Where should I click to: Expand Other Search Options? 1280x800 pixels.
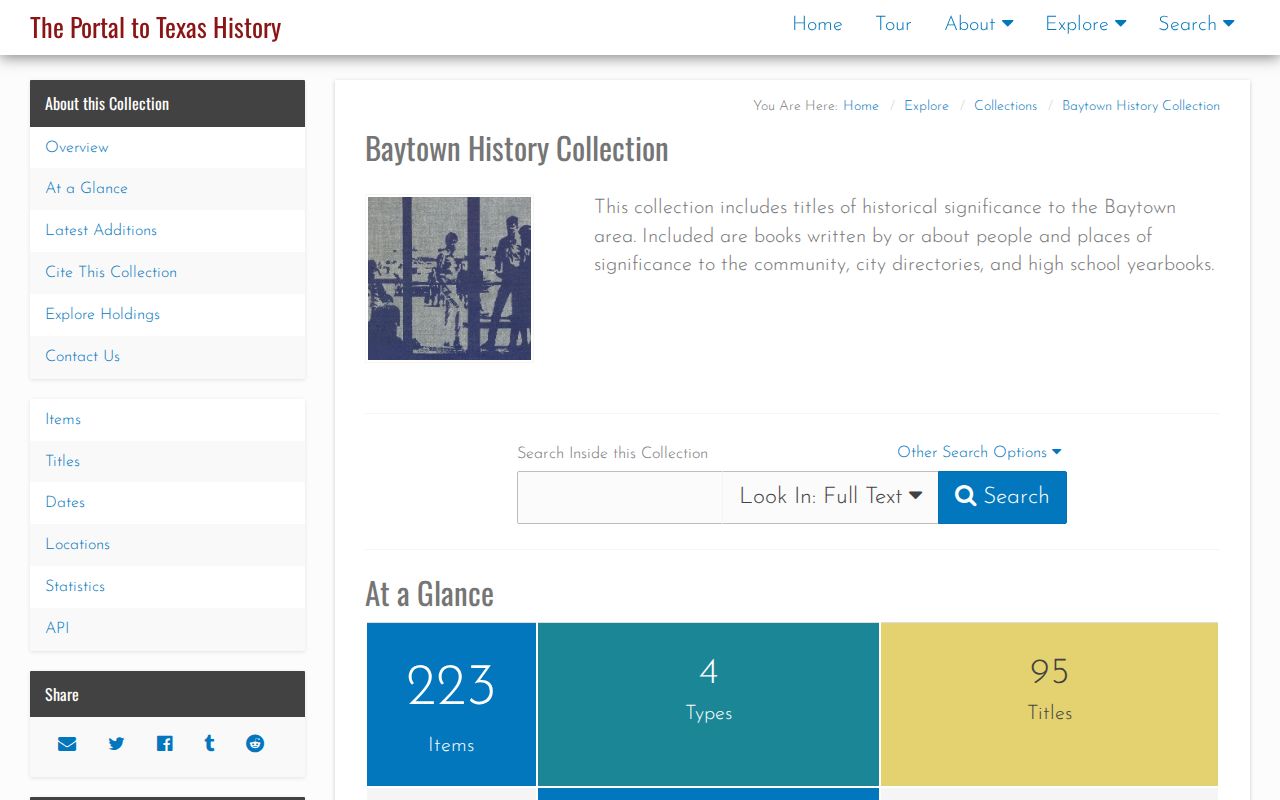point(979,452)
